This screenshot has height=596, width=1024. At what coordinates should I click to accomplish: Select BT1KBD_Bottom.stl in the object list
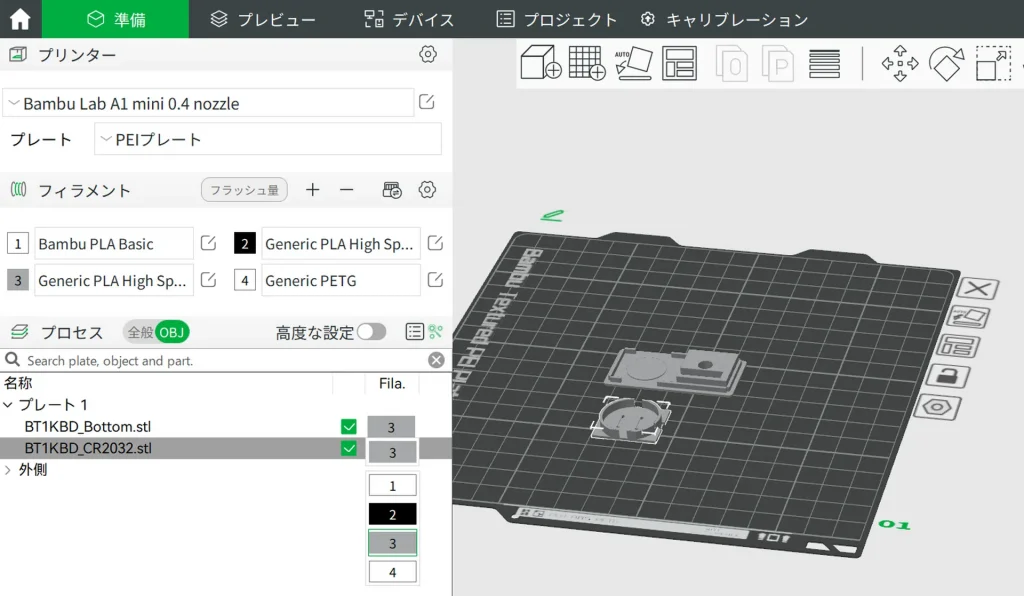tap(88, 427)
